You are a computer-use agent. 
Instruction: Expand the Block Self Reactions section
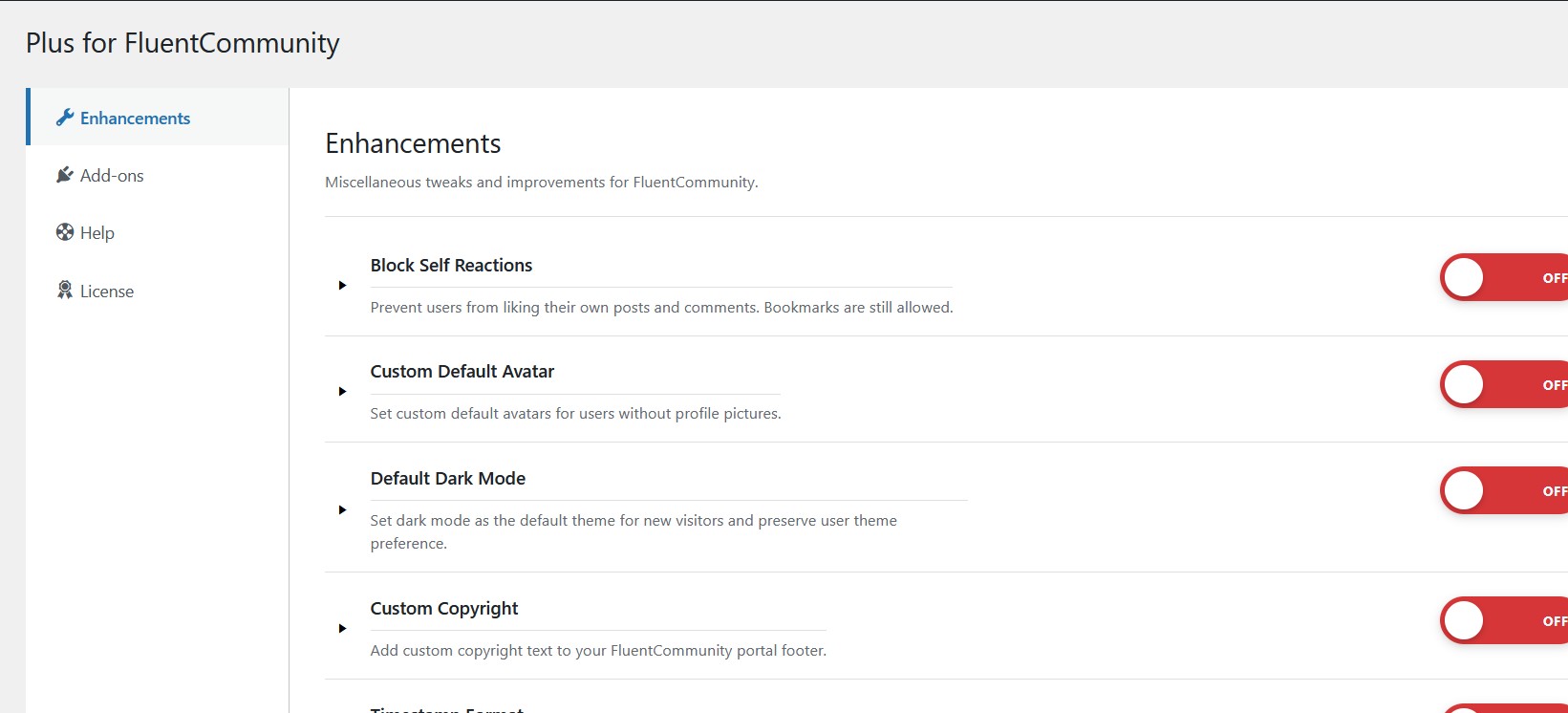coord(342,285)
